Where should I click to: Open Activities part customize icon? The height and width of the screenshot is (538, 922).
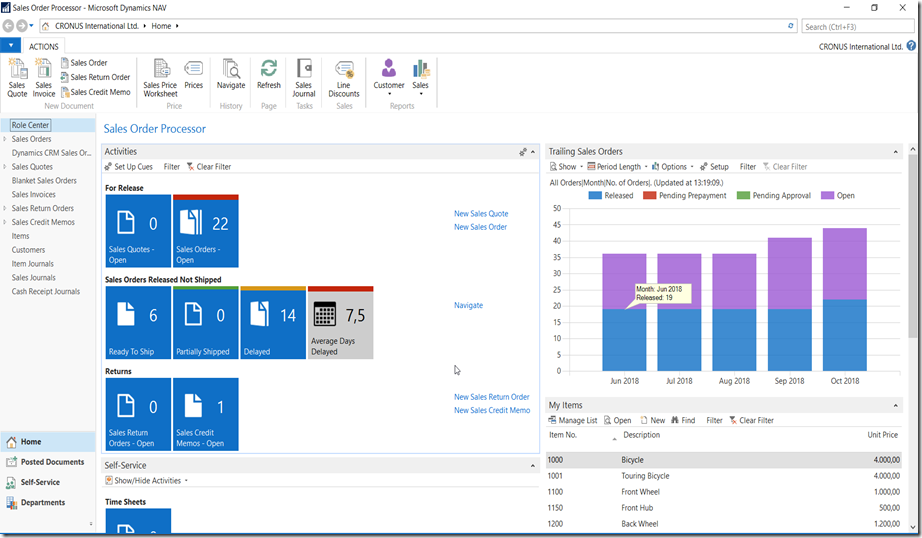(x=523, y=152)
